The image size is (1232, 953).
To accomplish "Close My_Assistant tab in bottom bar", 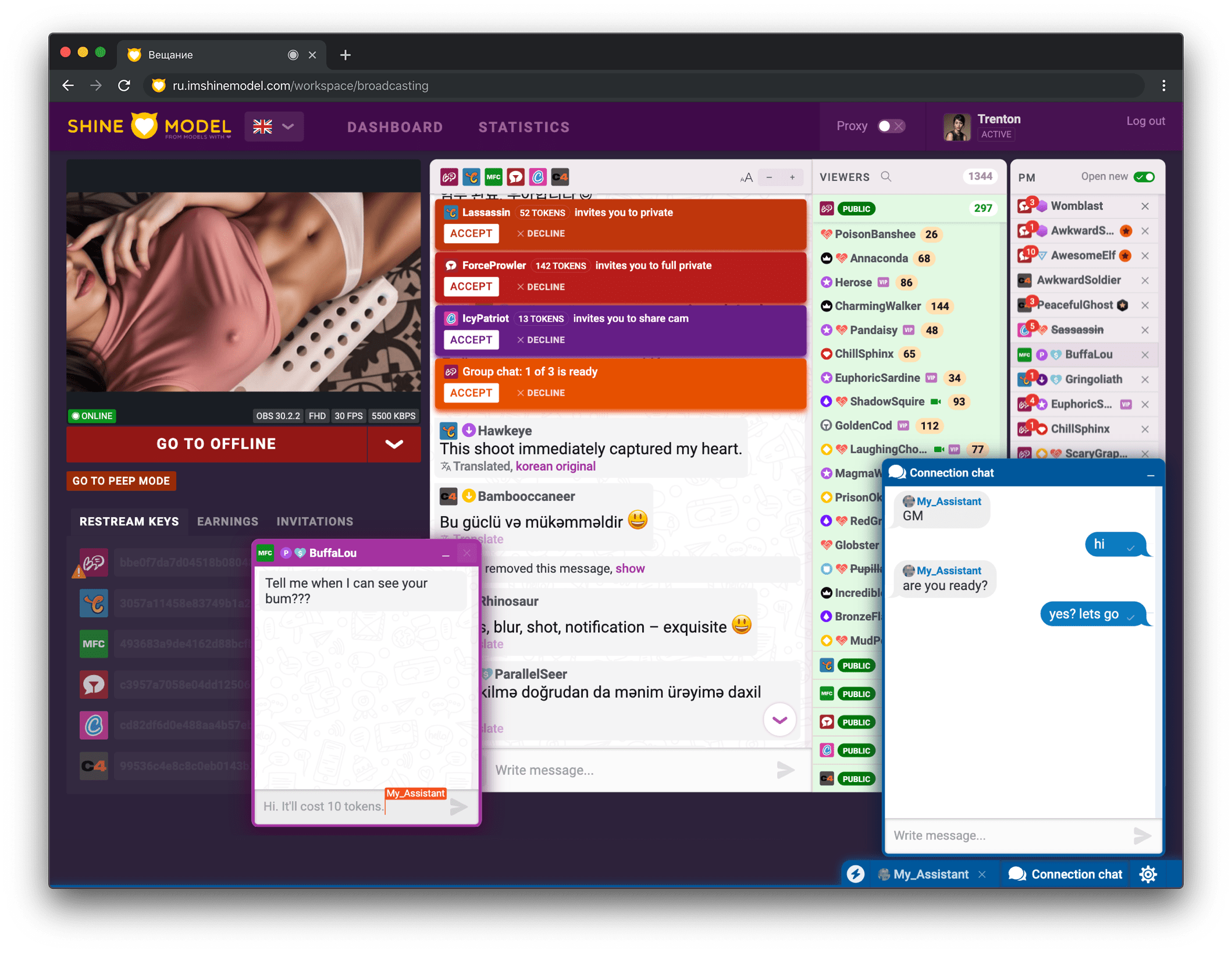I will (x=982, y=874).
